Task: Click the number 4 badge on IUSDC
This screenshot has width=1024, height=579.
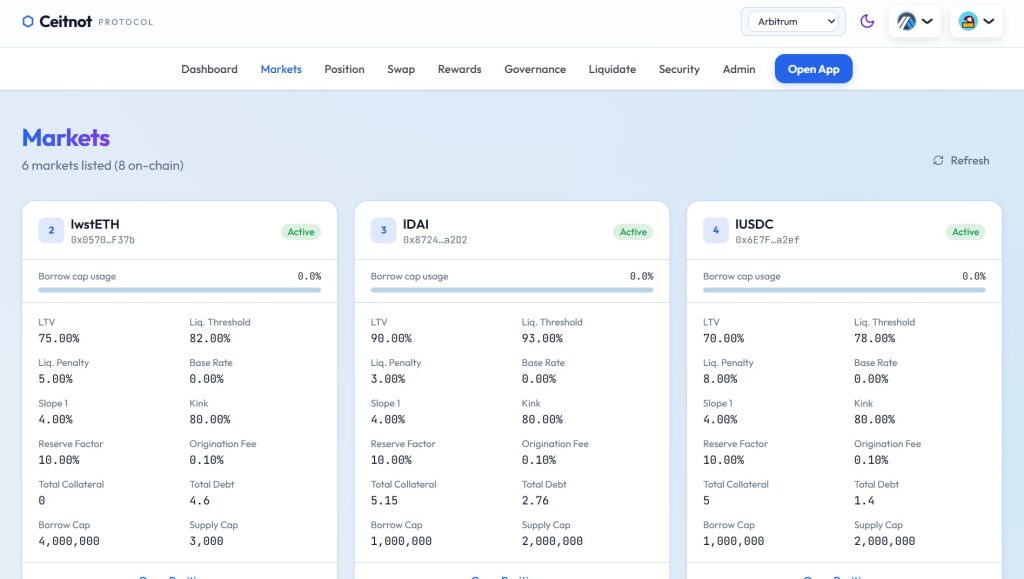Action: 716,230
